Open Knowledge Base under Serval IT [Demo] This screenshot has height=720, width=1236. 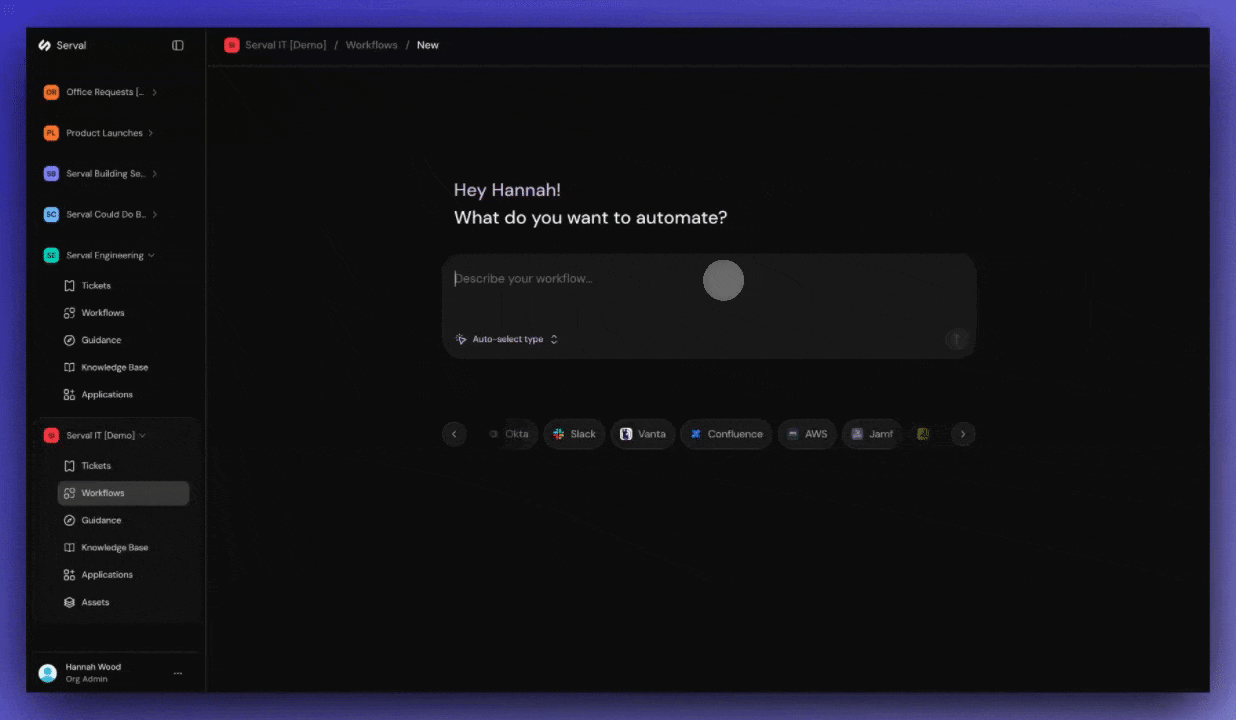tap(115, 547)
